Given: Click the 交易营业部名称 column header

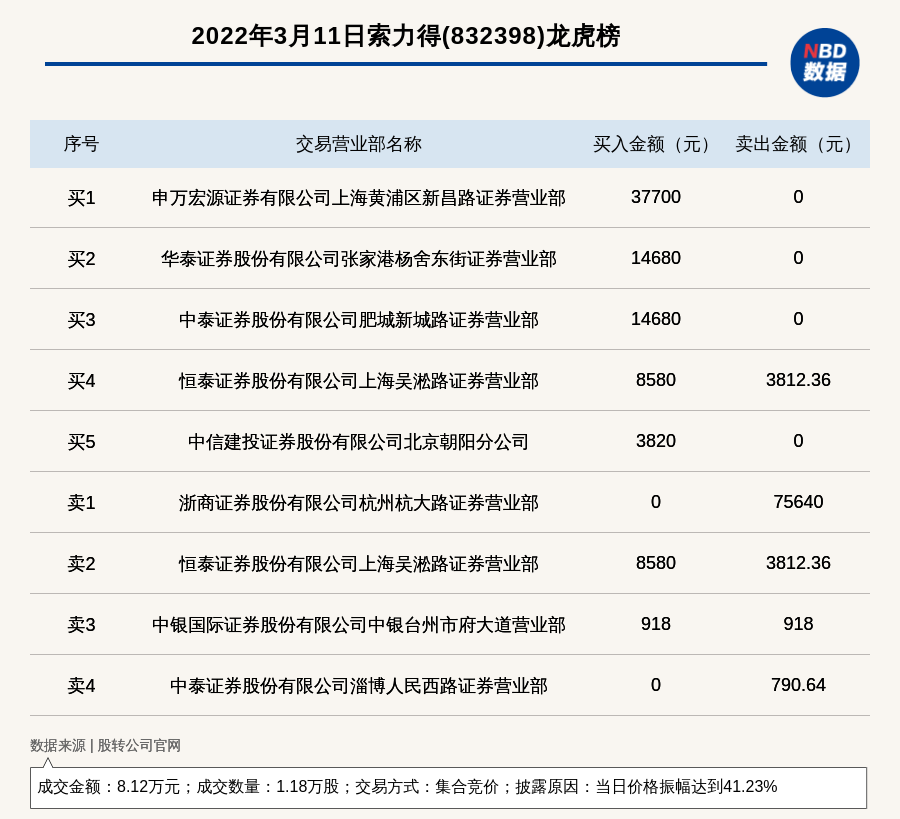Looking at the screenshot, I should (x=358, y=144).
